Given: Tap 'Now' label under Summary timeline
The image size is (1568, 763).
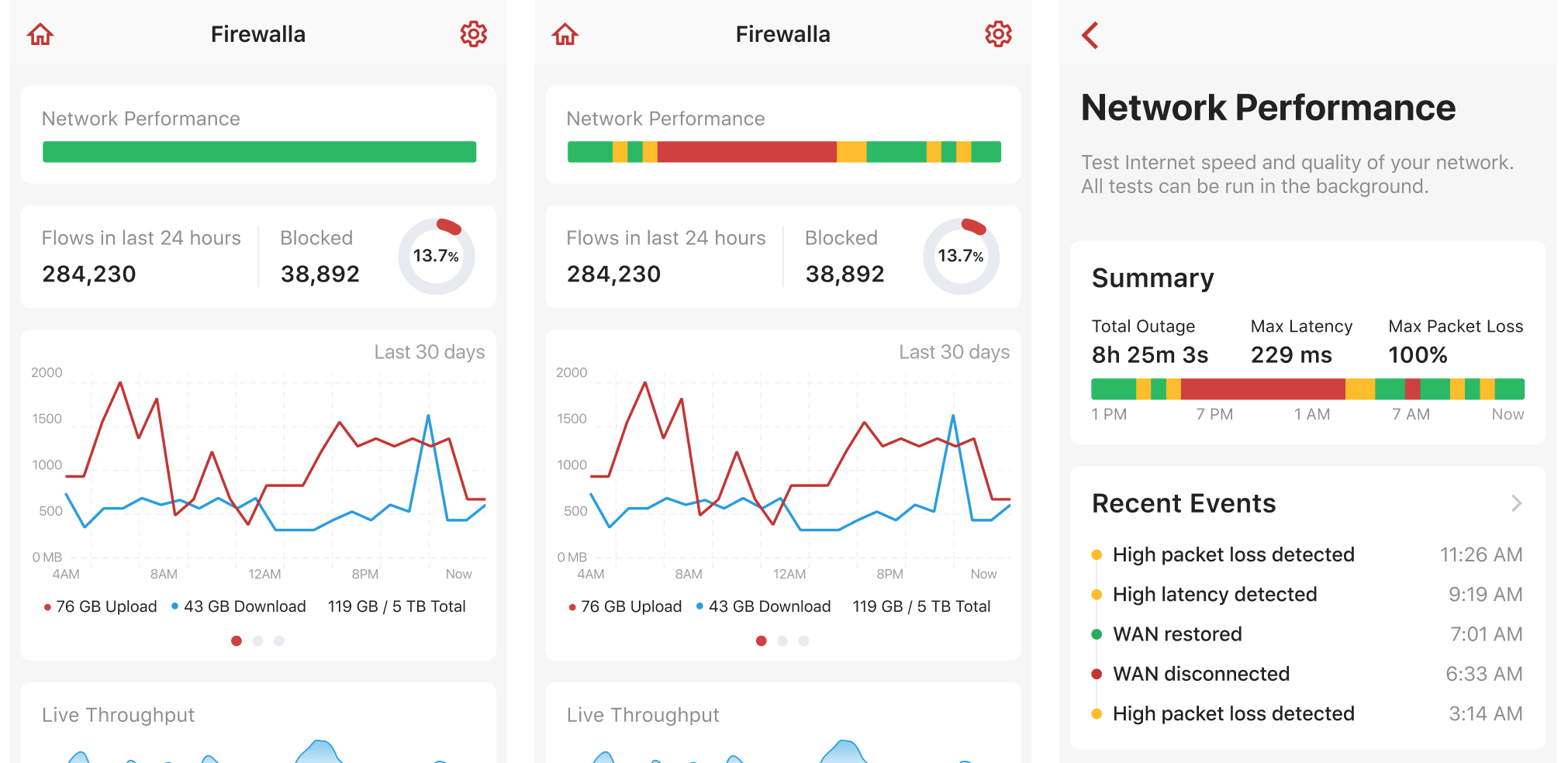Looking at the screenshot, I should [1508, 414].
